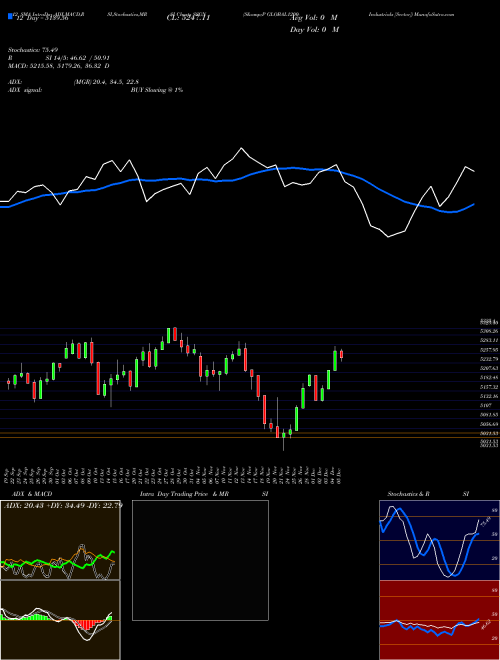This screenshot has height=660, width=500.
Task: Click the Day Vol: 0 M label
Action: [314, 29]
